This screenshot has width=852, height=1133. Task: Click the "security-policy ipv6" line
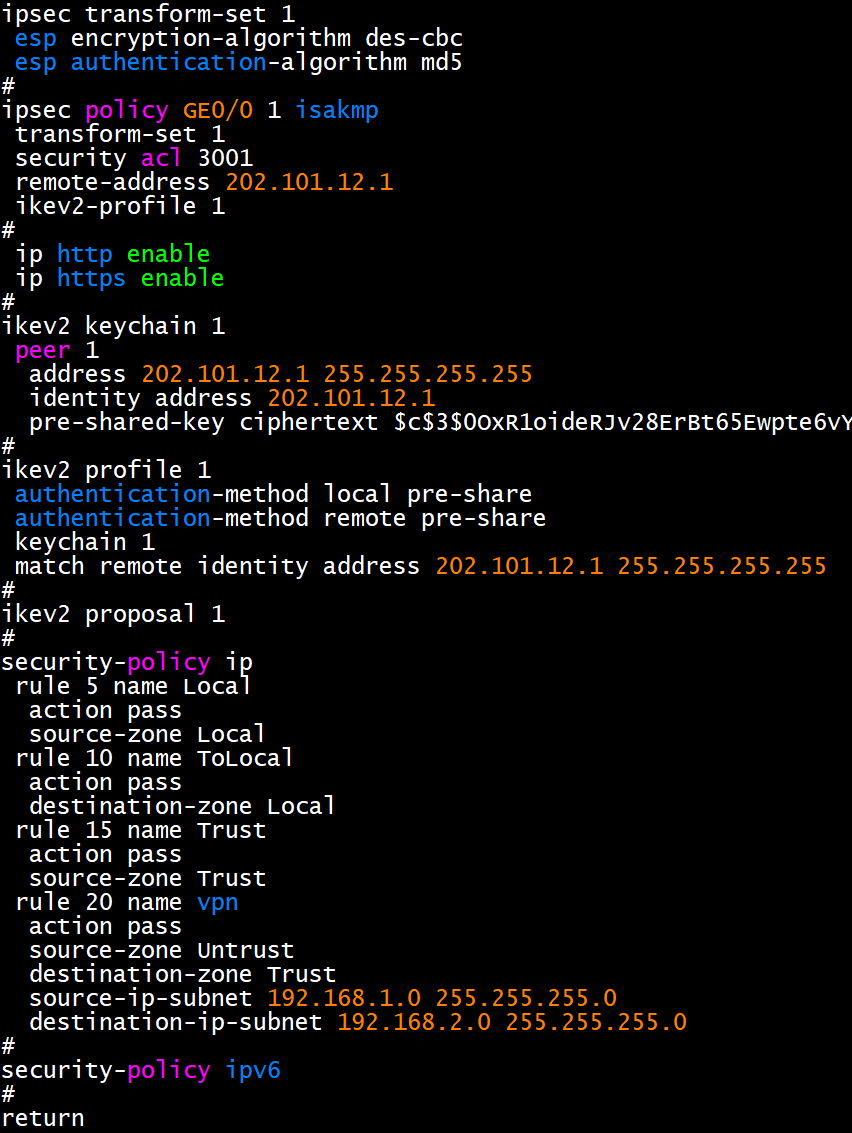141,1070
